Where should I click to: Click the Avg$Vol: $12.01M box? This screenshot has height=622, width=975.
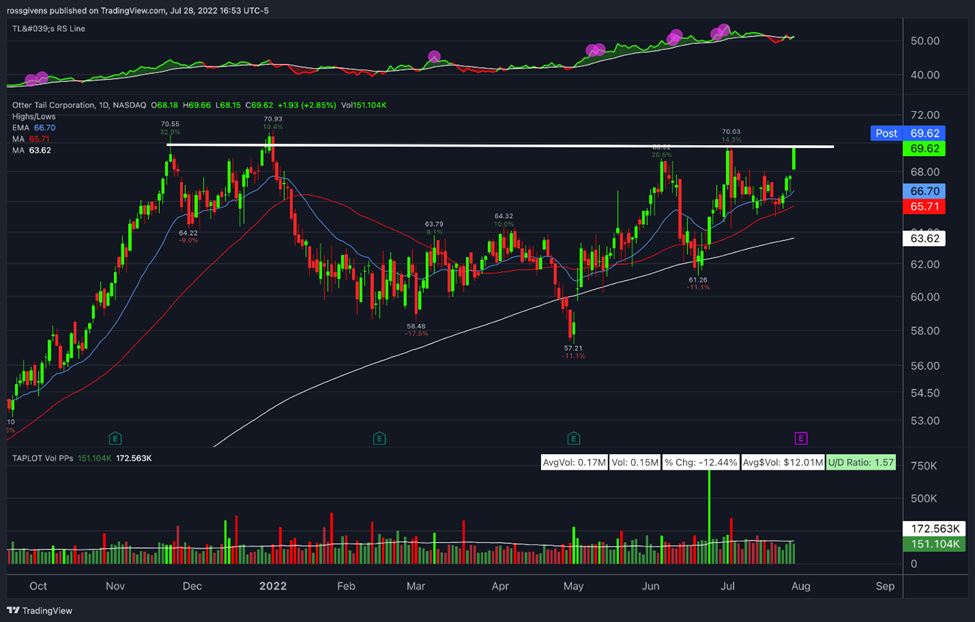[x=783, y=462]
